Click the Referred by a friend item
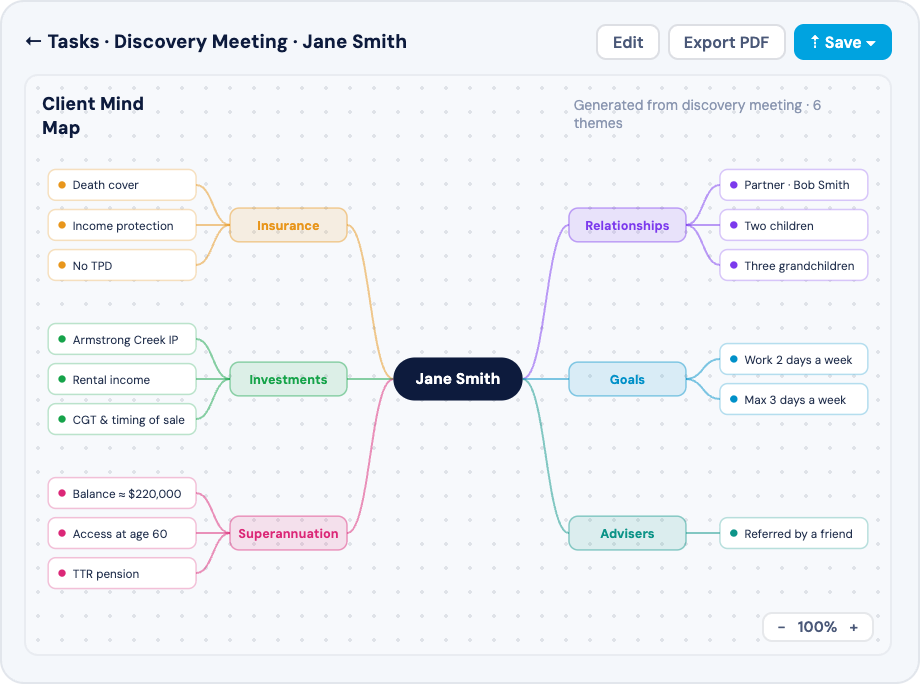 tap(794, 534)
